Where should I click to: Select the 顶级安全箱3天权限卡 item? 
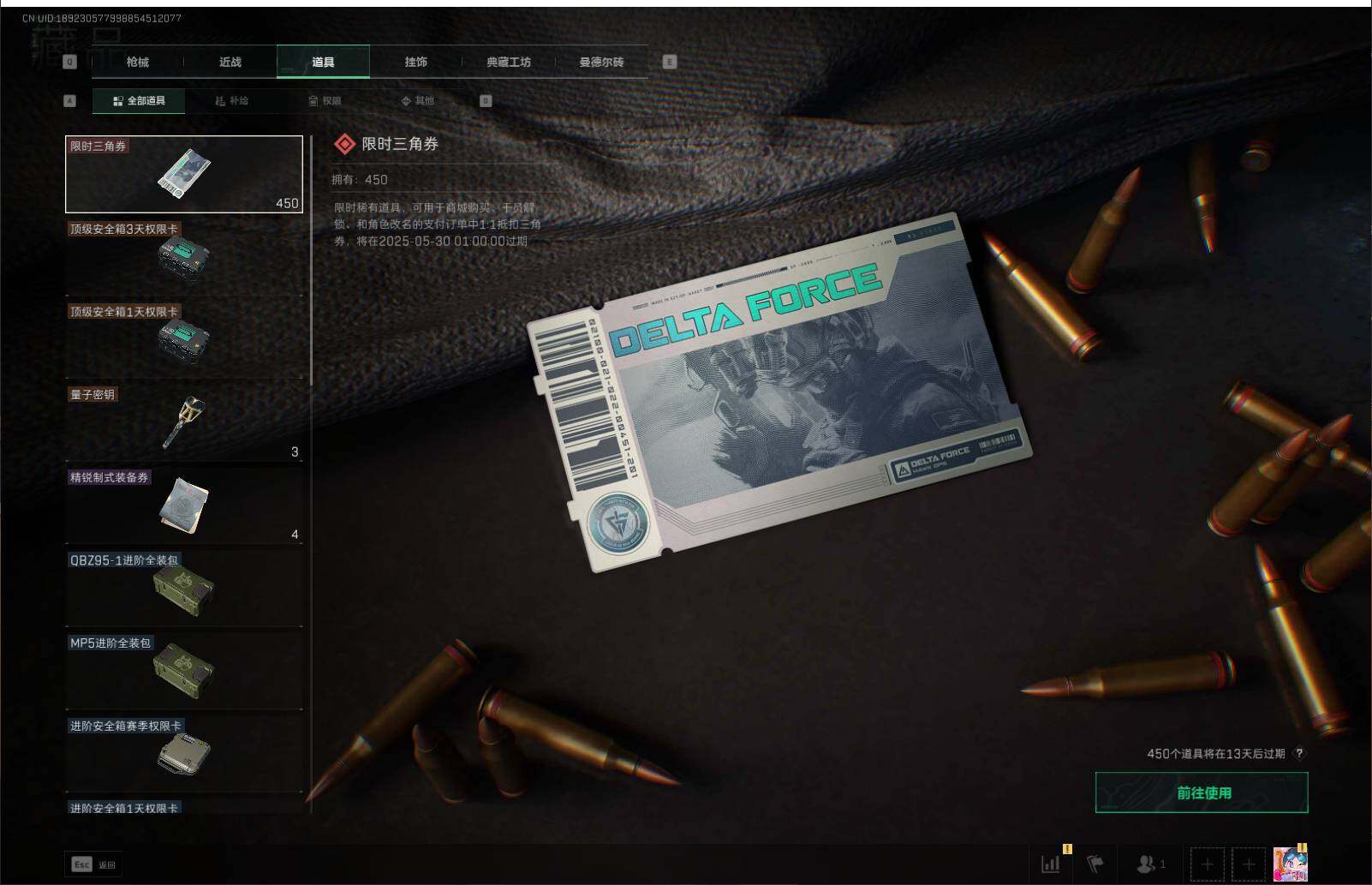(184, 257)
